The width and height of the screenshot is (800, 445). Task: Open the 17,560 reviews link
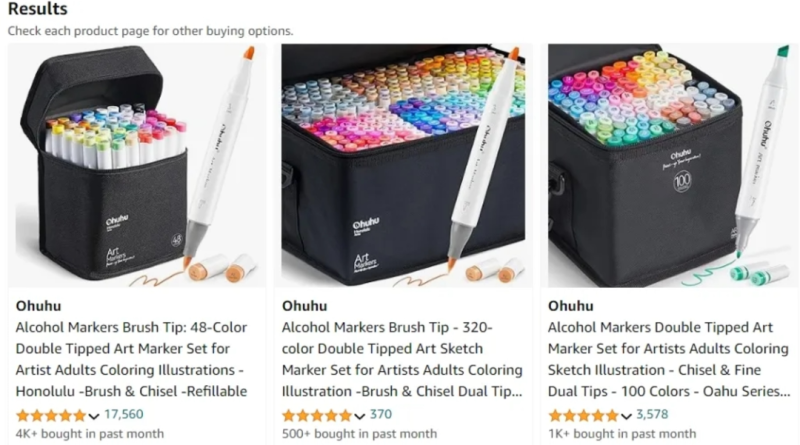coord(123,414)
